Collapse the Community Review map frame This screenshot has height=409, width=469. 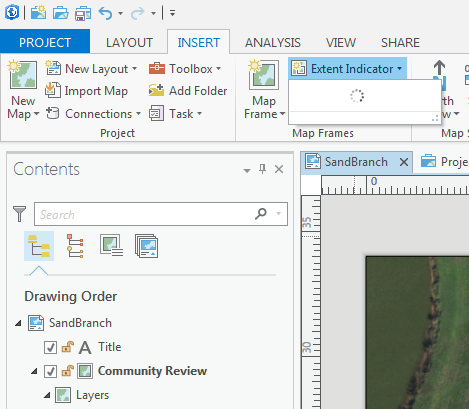pyautogui.click(x=34, y=371)
